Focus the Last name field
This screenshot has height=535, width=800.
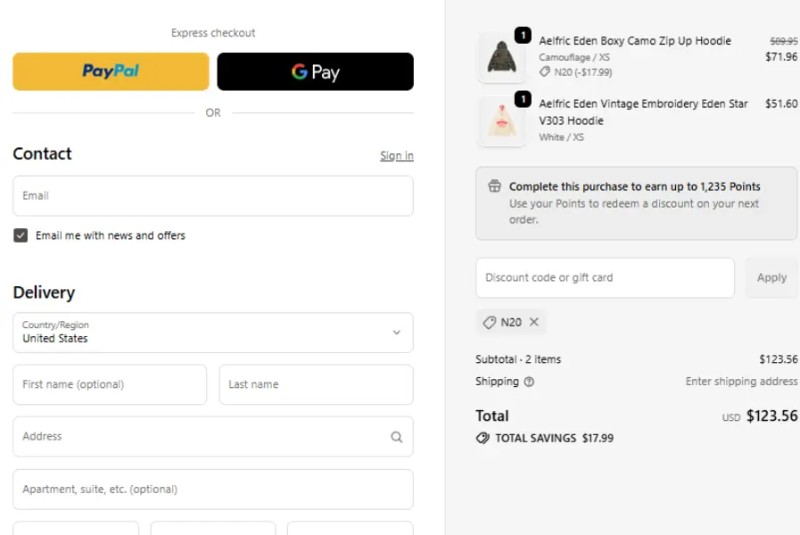pos(316,385)
